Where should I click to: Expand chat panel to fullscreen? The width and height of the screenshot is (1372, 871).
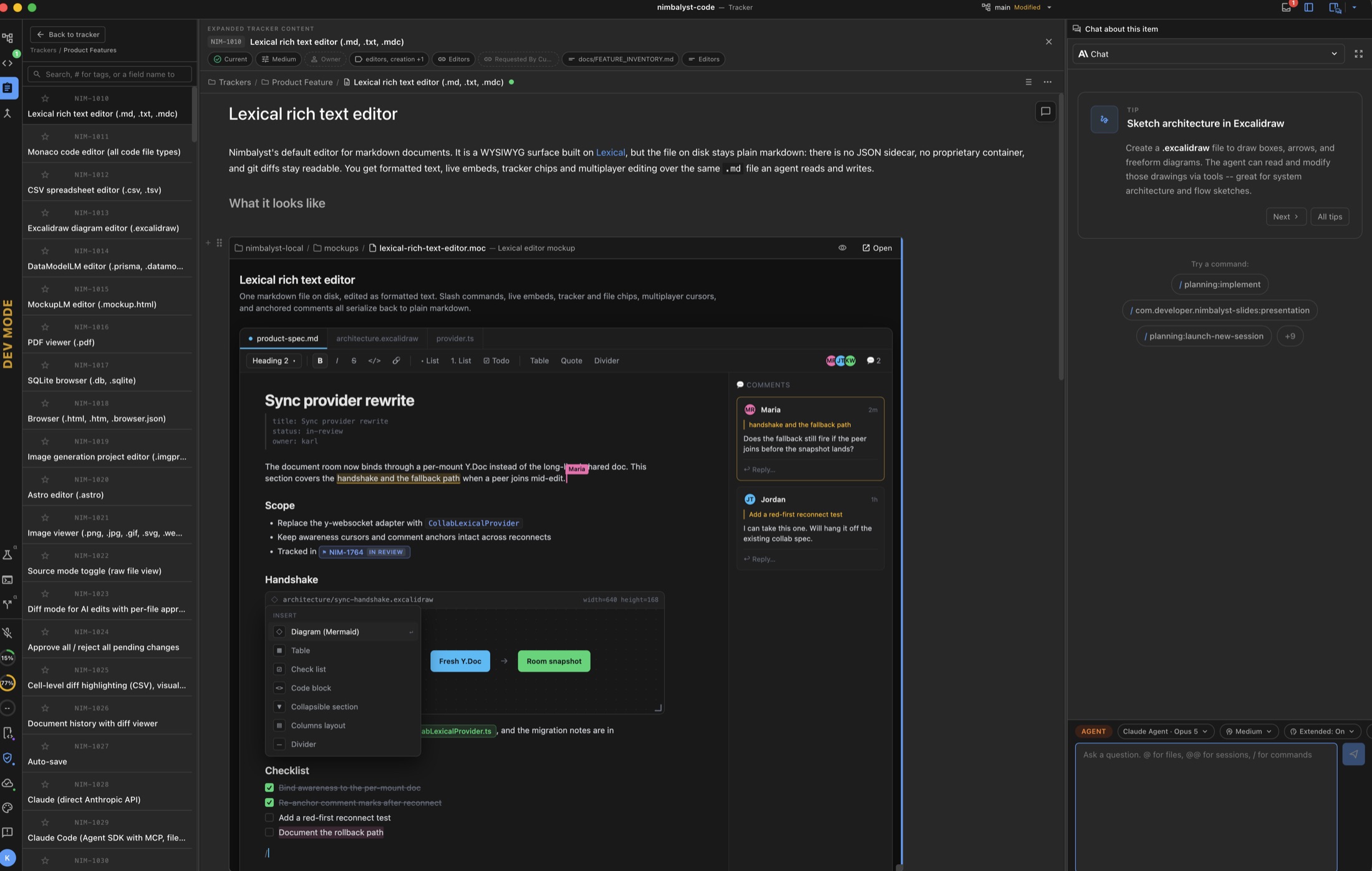[x=1358, y=54]
